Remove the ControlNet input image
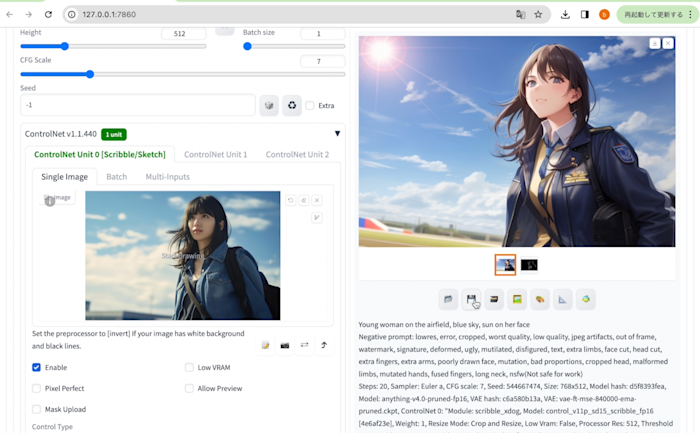Viewport: 700px width, 433px height. (317, 200)
